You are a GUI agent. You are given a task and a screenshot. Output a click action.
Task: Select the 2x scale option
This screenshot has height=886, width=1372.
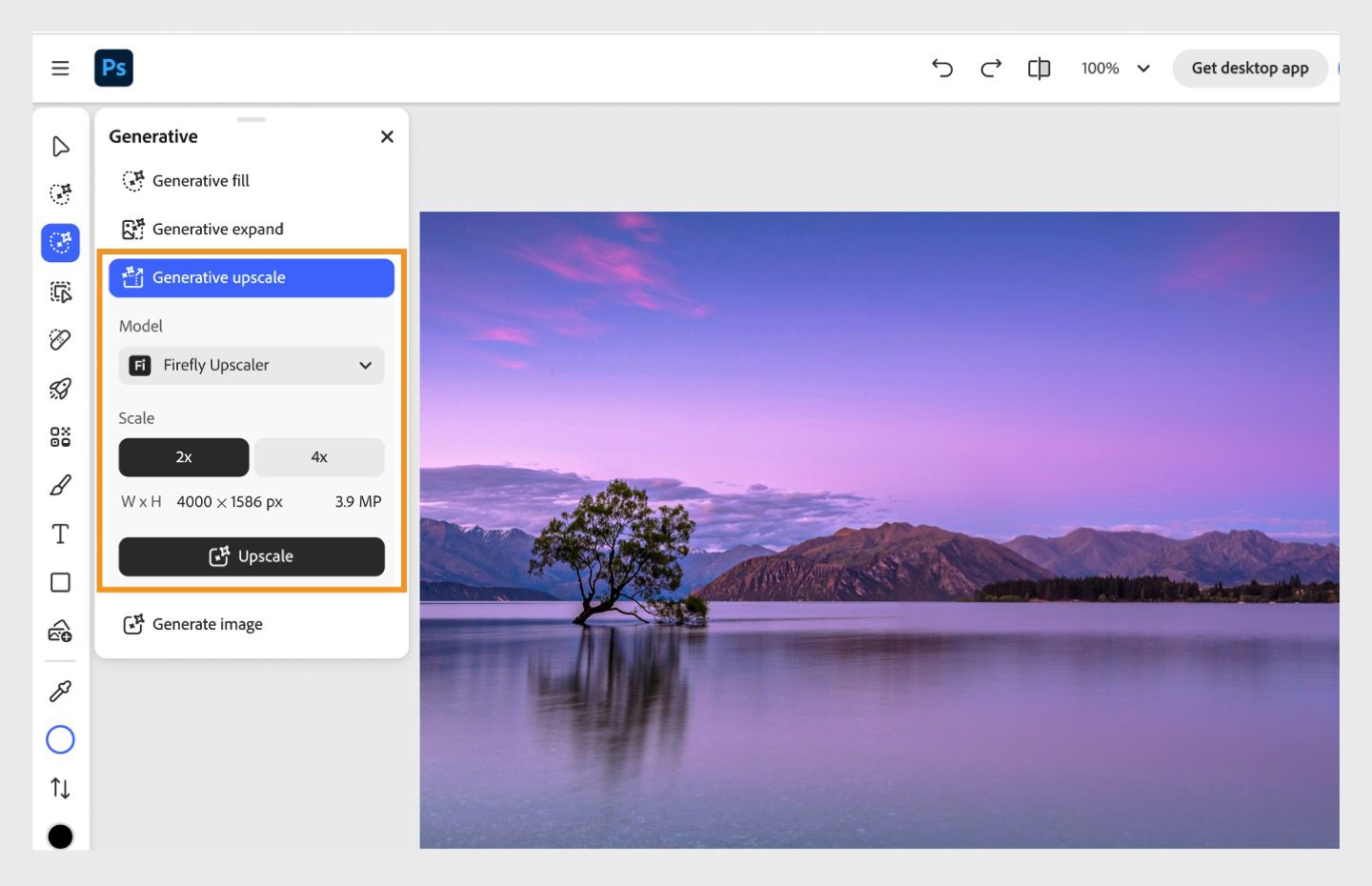[183, 457]
